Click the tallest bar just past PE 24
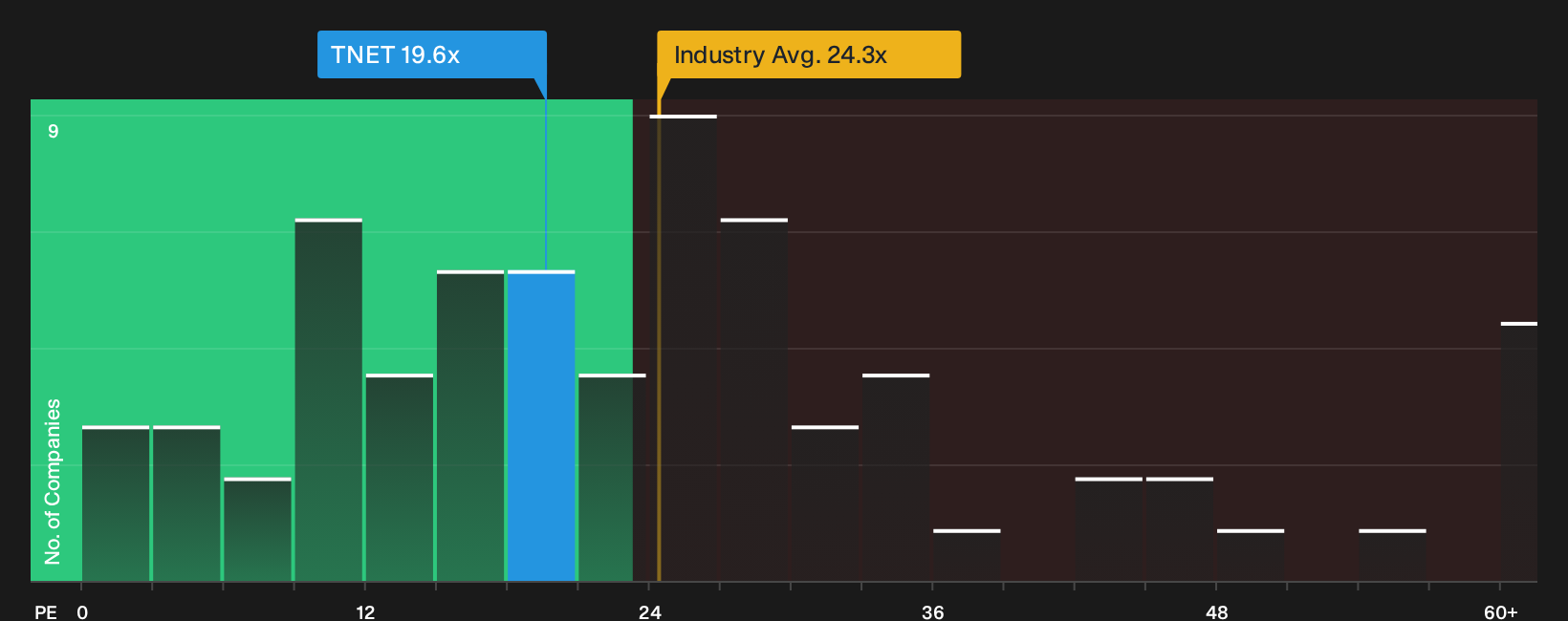This screenshot has width=1568, height=621. 683,348
